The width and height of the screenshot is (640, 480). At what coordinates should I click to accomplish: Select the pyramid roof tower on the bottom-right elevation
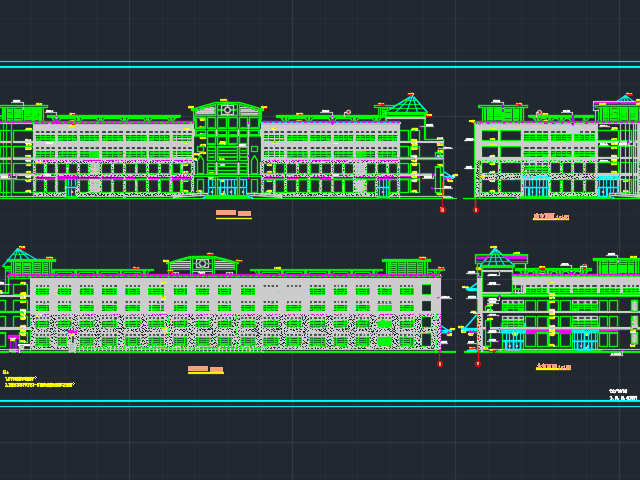[x=493, y=258]
